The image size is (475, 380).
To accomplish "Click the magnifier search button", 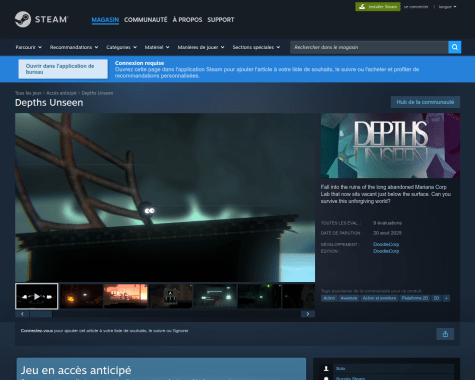I will pyautogui.click(x=455, y=47).
